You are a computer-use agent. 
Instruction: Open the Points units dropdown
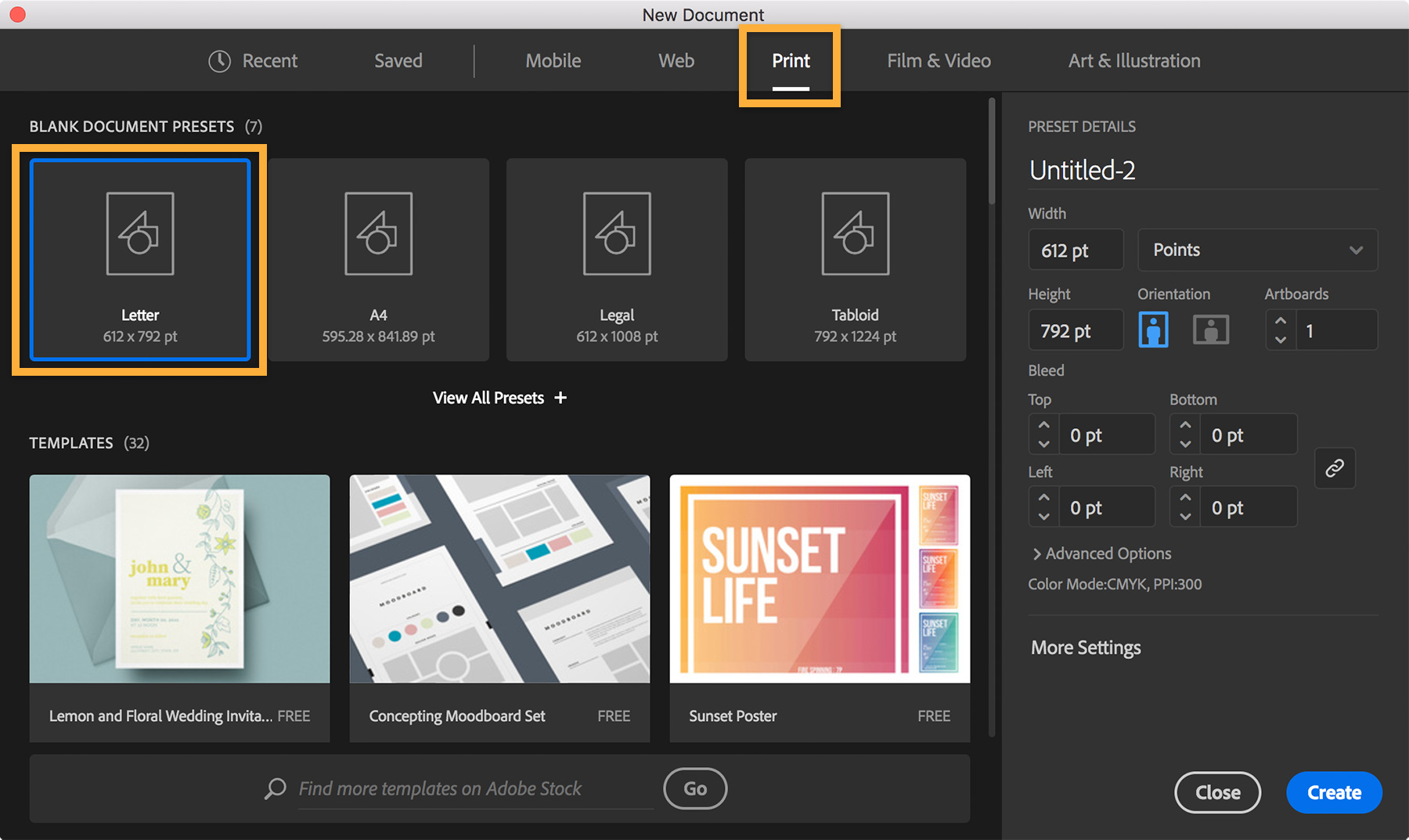[x=1256, y=249]
